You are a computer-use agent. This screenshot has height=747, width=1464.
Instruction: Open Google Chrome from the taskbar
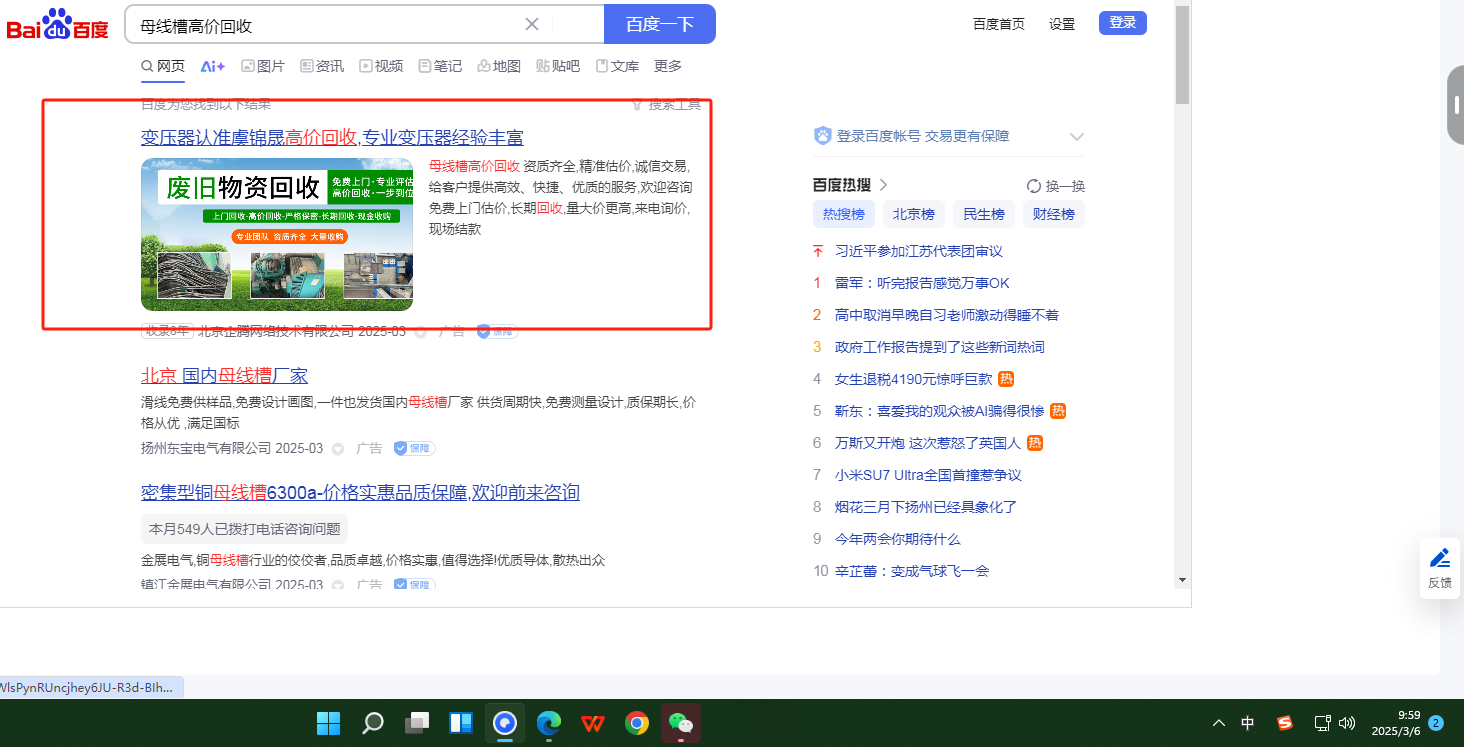tap(636, 723)
